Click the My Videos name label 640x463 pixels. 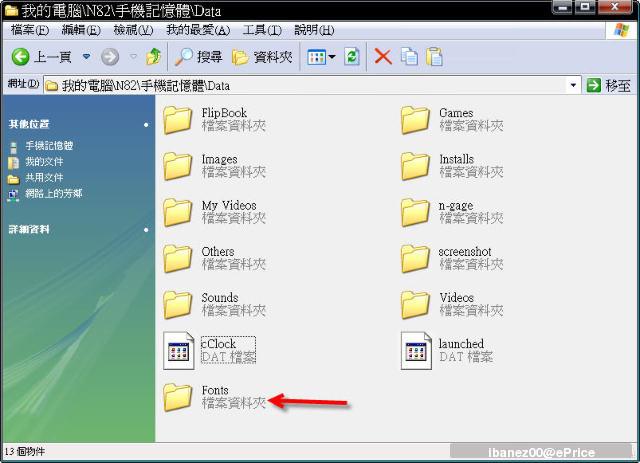[x=229, y=205]
